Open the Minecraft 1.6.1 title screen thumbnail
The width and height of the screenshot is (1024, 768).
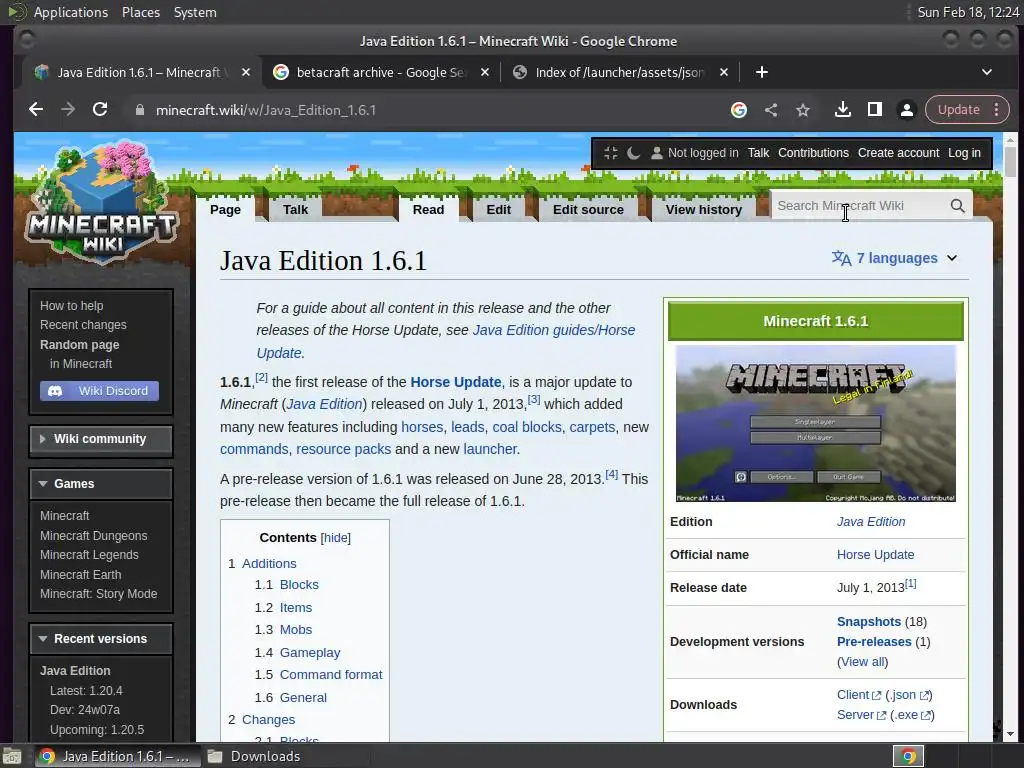click(x=815, y=424)
